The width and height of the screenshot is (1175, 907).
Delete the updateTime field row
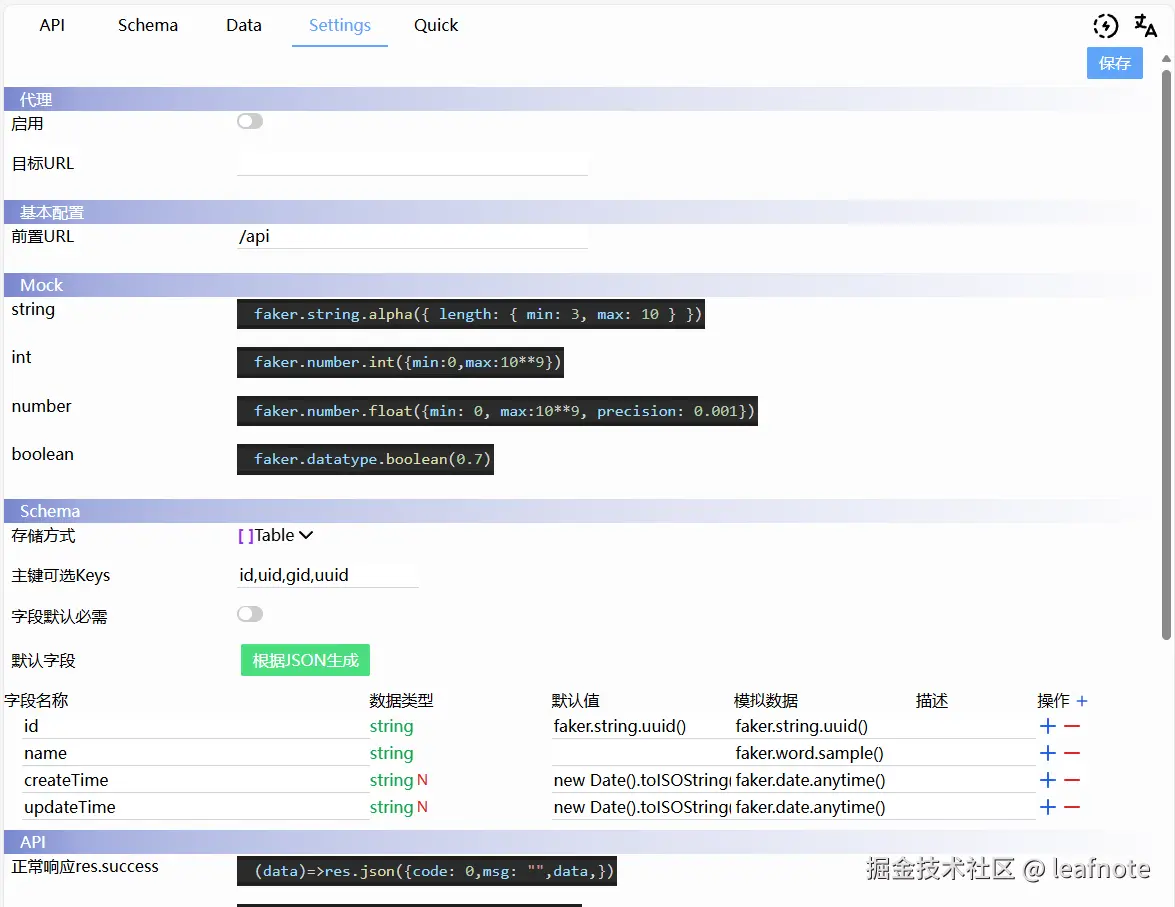[x=1072, y=807]
